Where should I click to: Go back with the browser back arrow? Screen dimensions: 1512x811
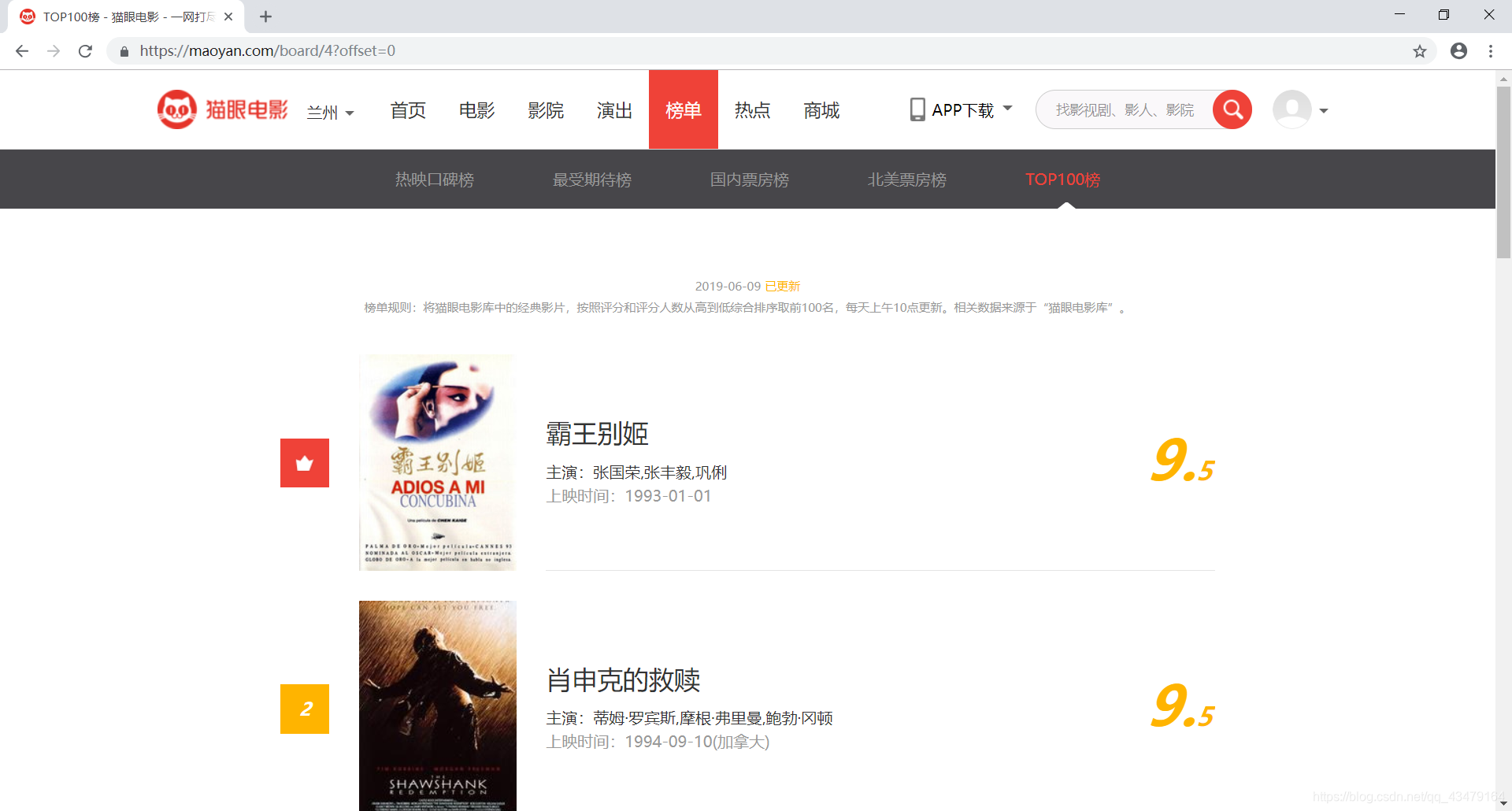[x=22, y=51]
